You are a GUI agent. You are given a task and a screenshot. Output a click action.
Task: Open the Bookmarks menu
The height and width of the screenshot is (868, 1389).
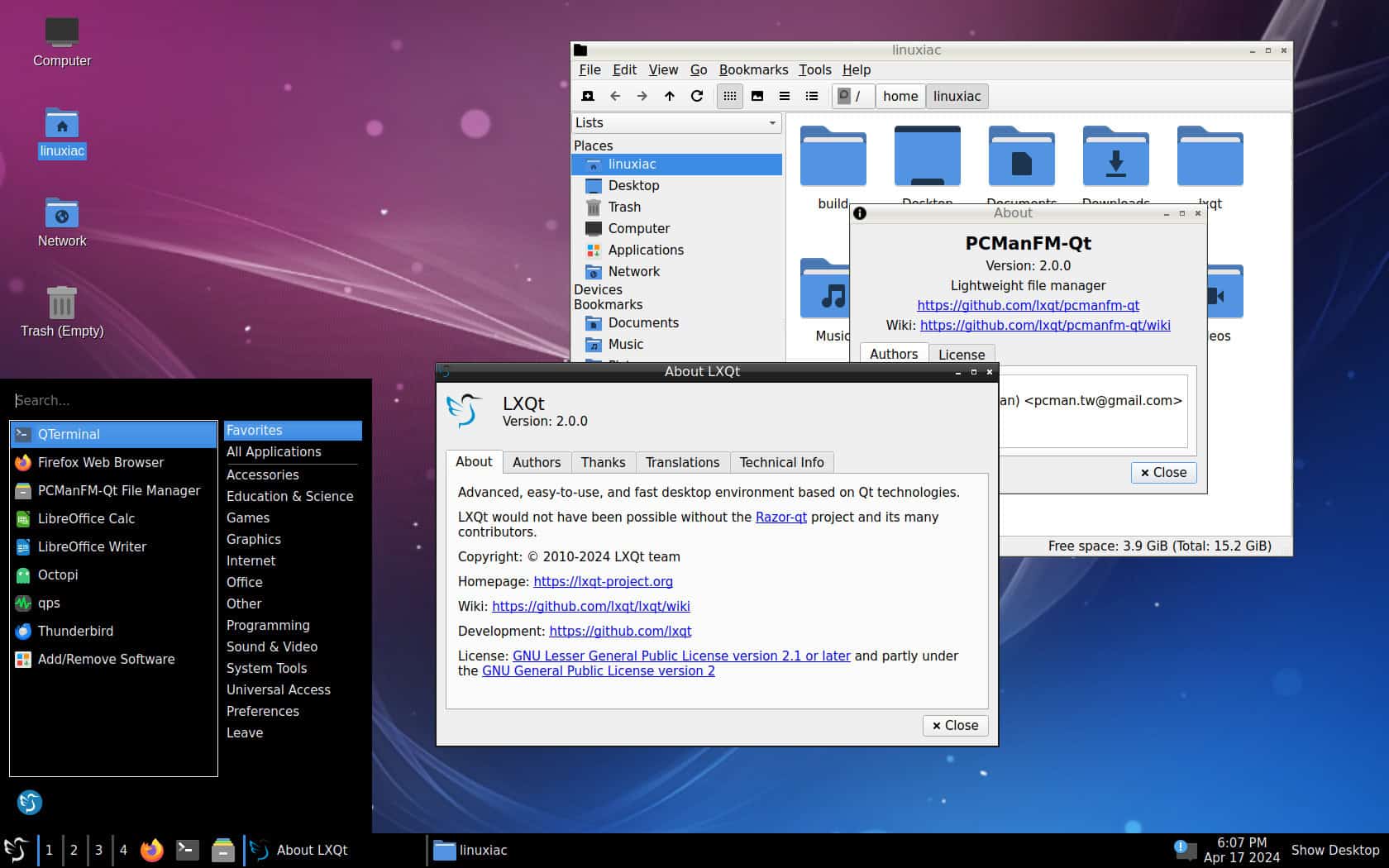pyautogui.click(x=753, y=70)
